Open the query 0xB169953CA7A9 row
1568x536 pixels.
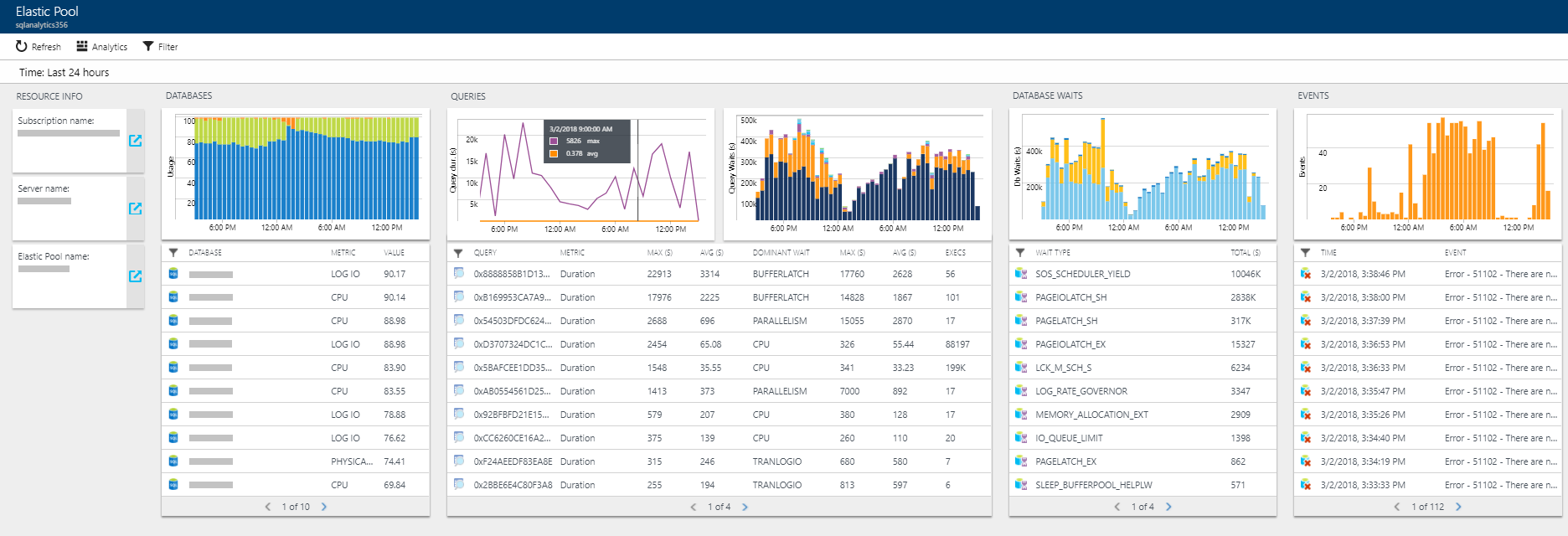(512, 297)
